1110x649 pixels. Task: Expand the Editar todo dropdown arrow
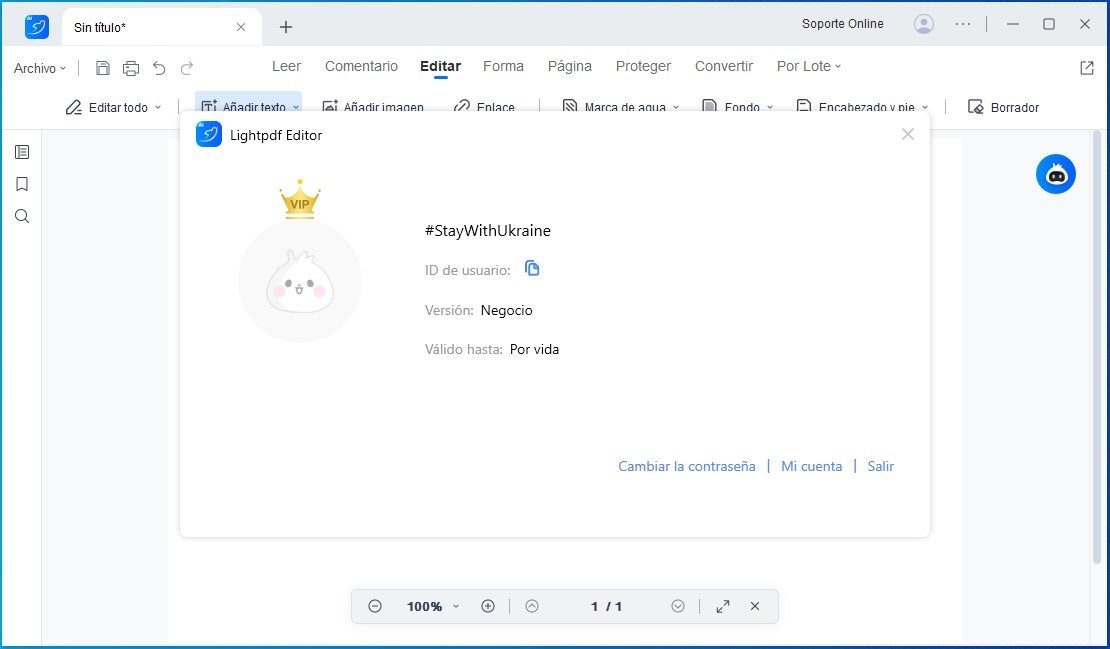click(158, 108)
